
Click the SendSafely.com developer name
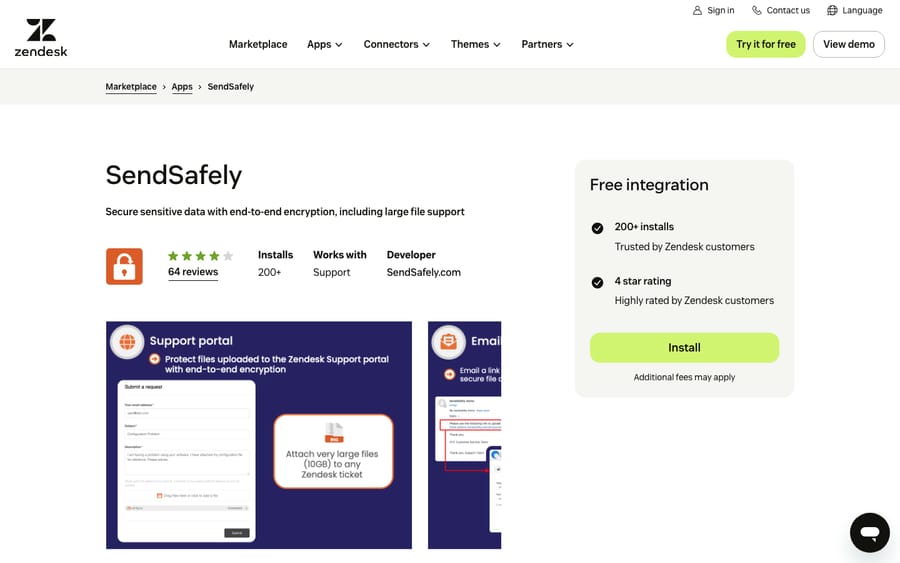424,273
